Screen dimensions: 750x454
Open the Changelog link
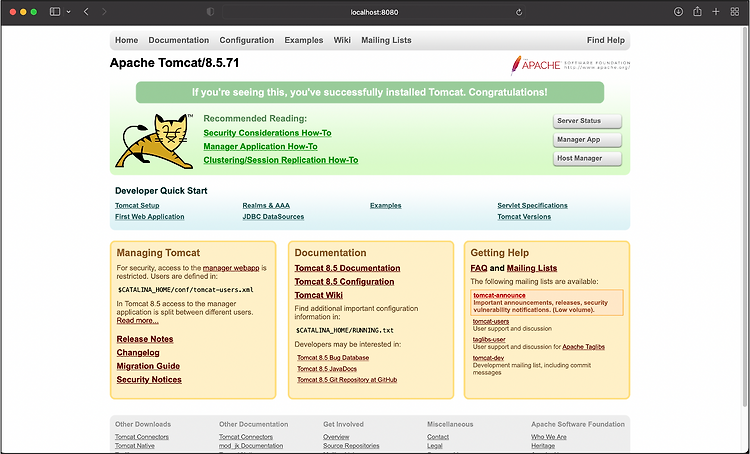(x=138, y=353)
